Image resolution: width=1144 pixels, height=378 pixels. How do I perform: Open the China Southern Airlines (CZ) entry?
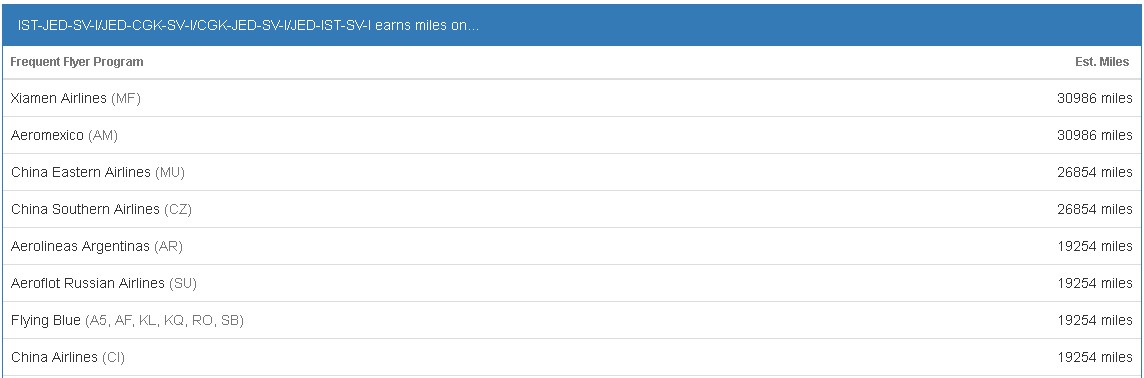click(571, 209)
